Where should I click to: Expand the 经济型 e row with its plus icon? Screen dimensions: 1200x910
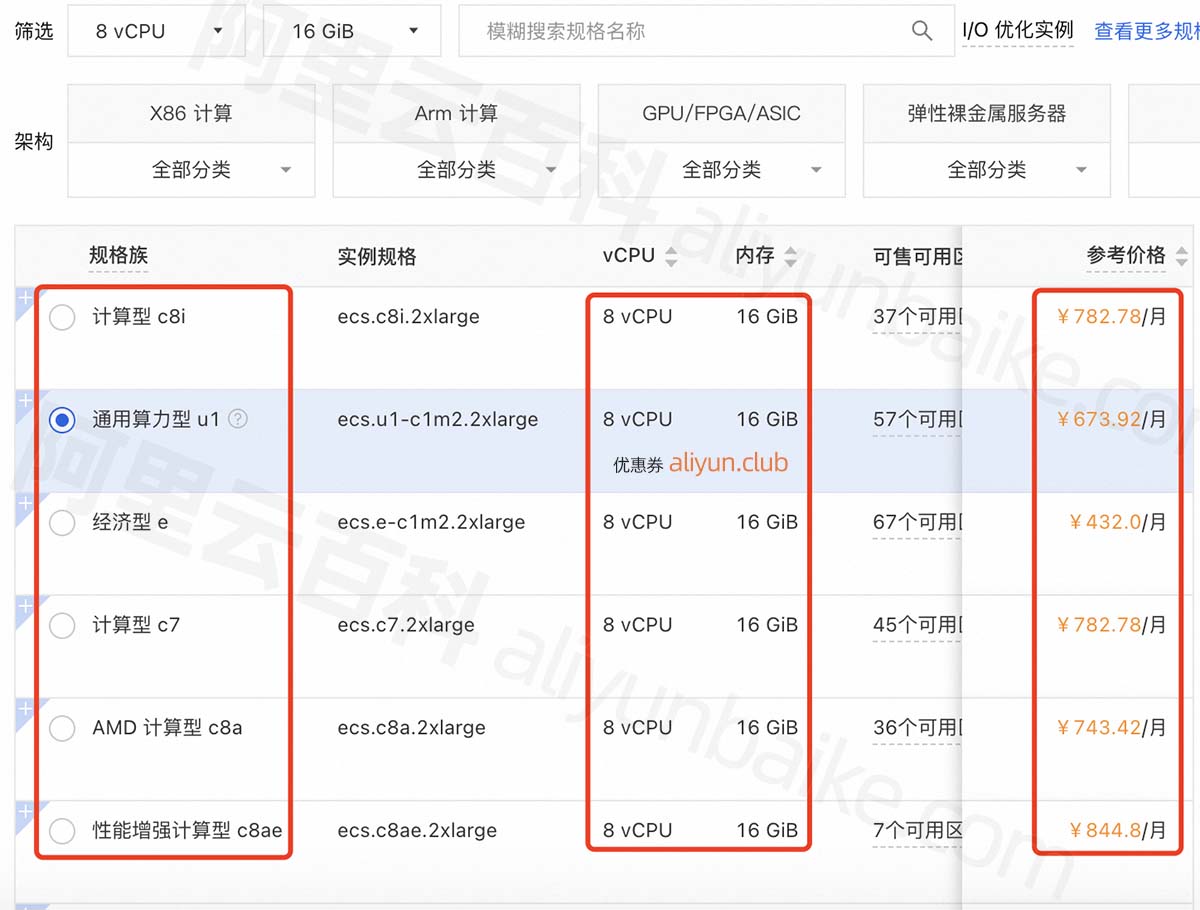25,503
